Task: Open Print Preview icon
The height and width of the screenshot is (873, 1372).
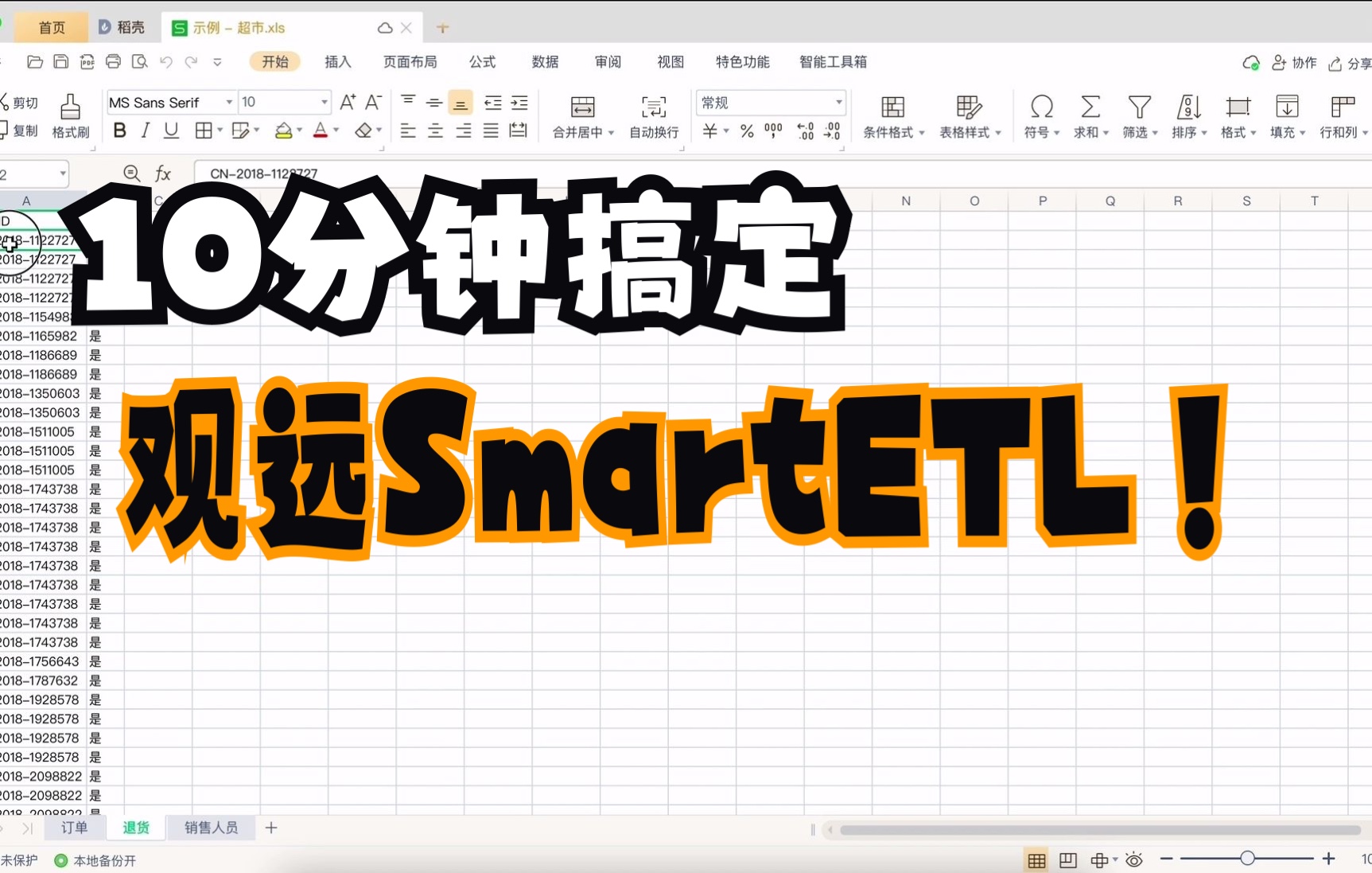Action: click(x=140, y=62)
